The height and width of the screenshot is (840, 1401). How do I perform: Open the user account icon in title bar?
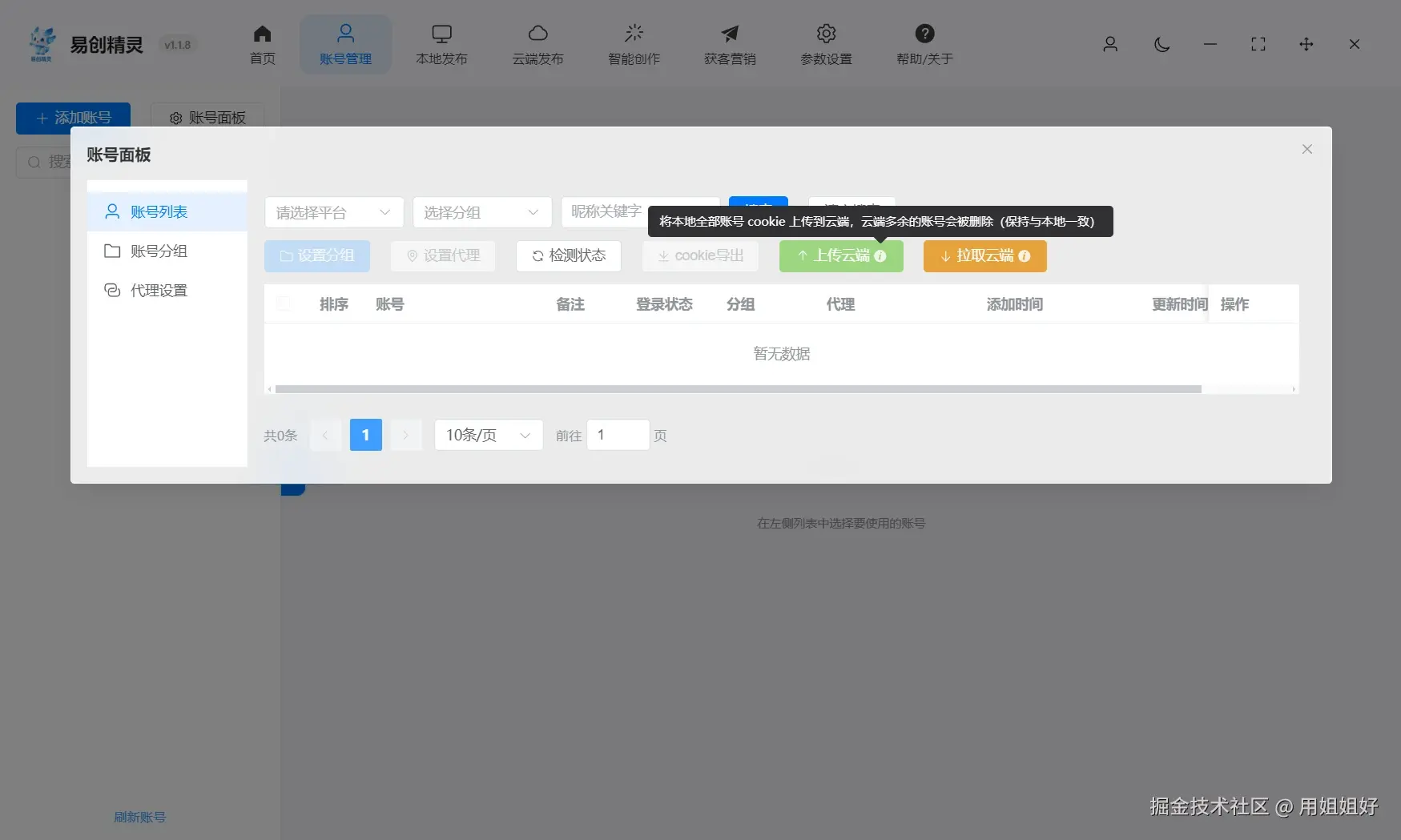[x=1110, y=45]
